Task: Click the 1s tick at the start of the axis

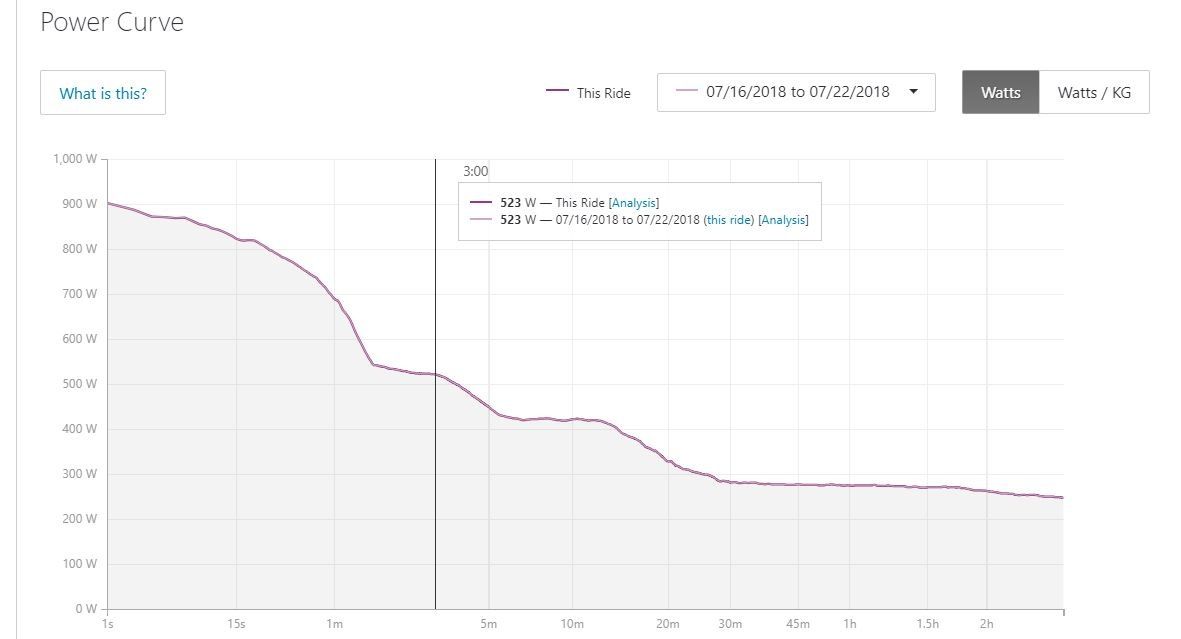Action: pos(108,625)
